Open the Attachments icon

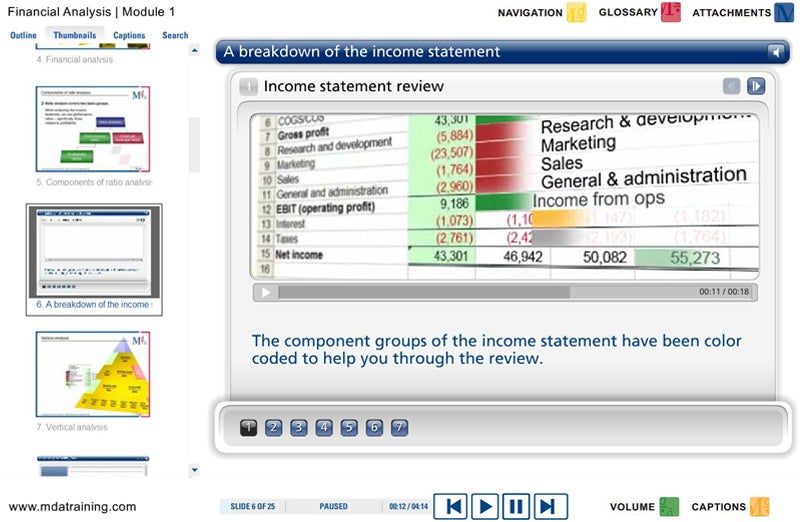(x=786, y=13)
